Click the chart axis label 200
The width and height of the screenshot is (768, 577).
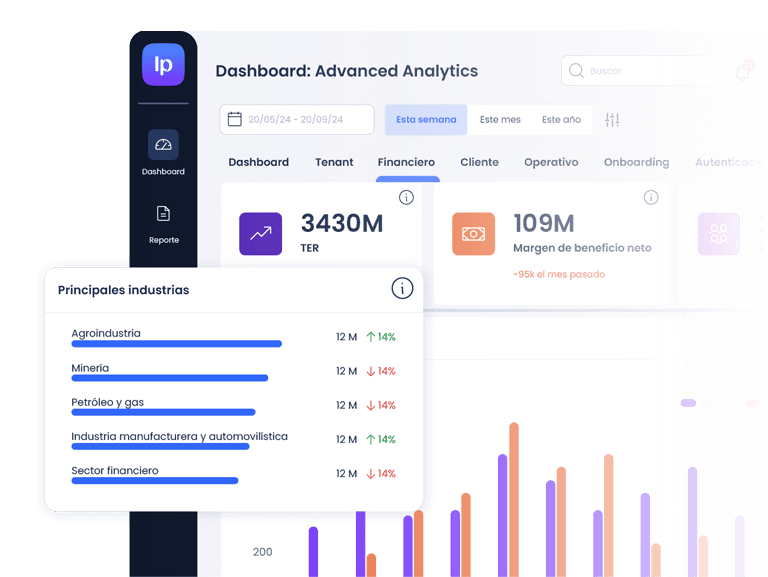263,552
